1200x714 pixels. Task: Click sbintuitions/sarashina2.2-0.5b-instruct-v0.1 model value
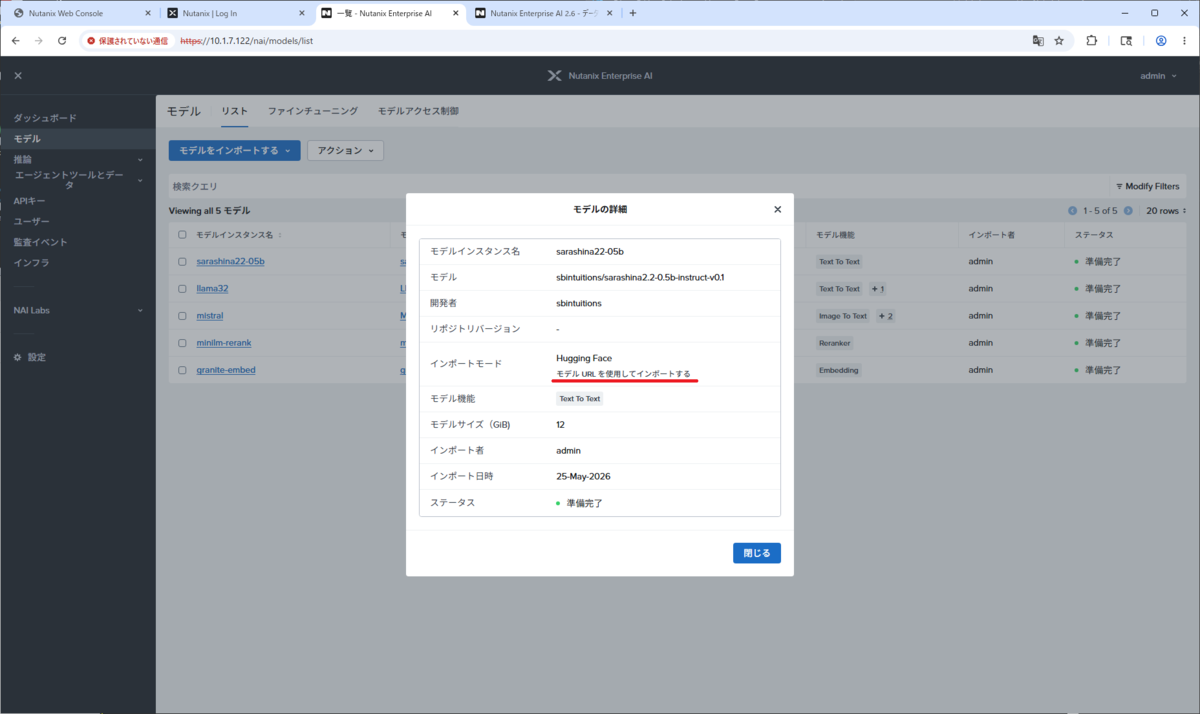point(640,277)
